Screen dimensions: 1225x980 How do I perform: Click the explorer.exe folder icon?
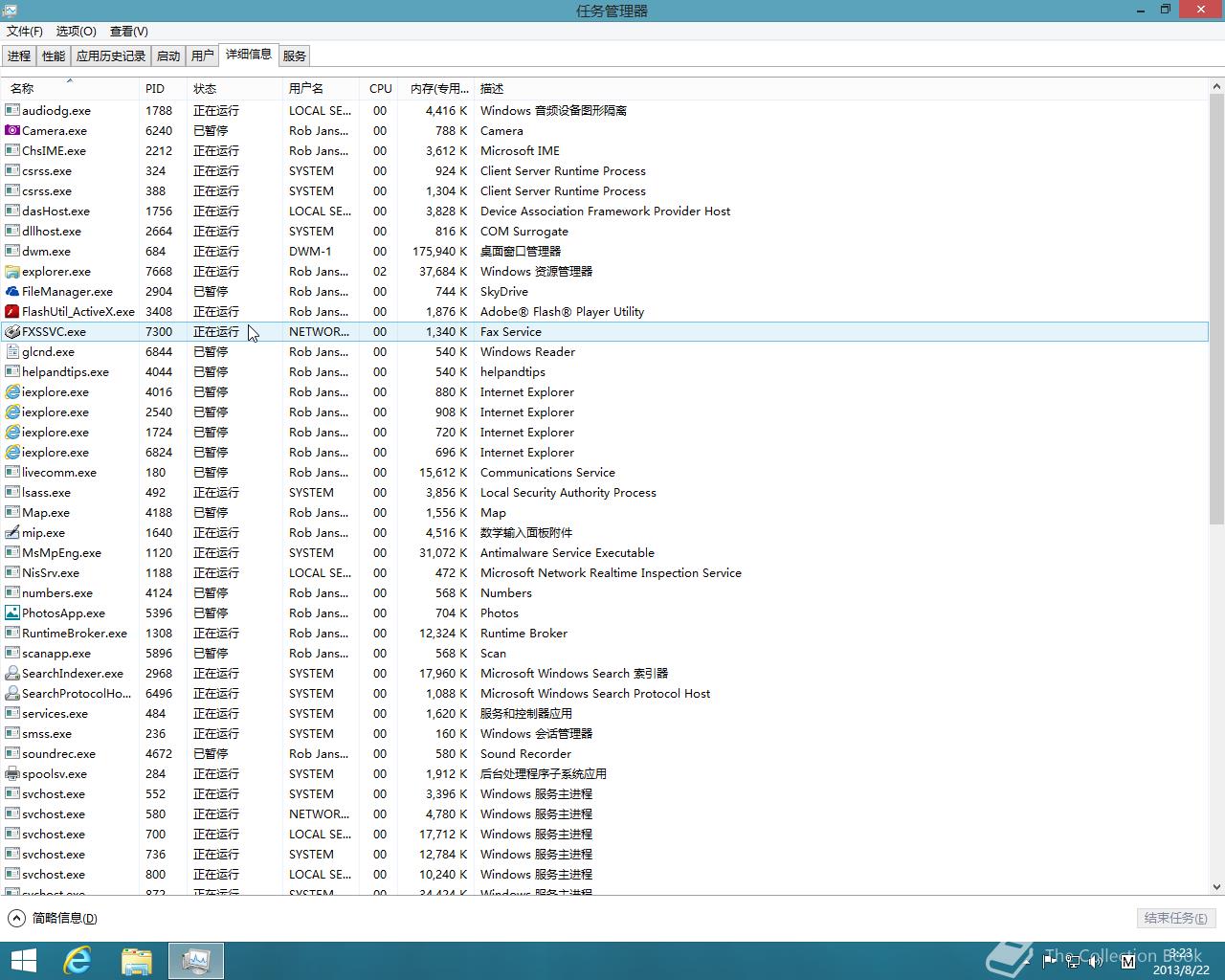(12, 271)
